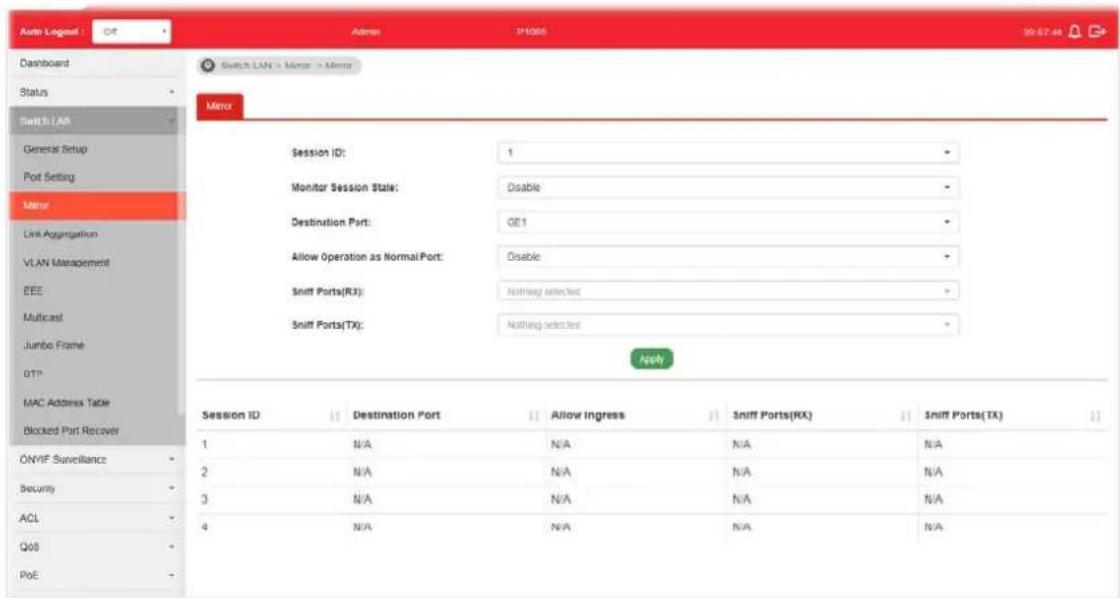Open Allow Operation as Normal Port dropdown
This screenshot has width=1120, height=598.
click(x=728, y=256)
